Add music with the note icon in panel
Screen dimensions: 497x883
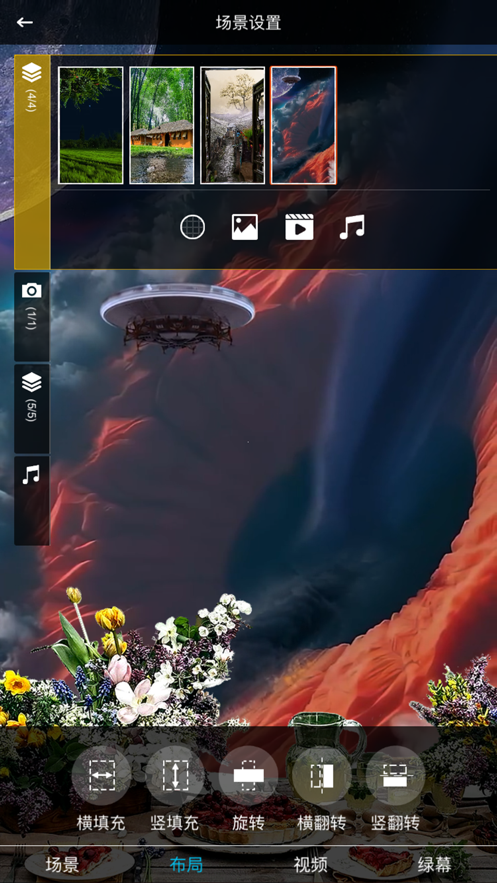point(352,228)
